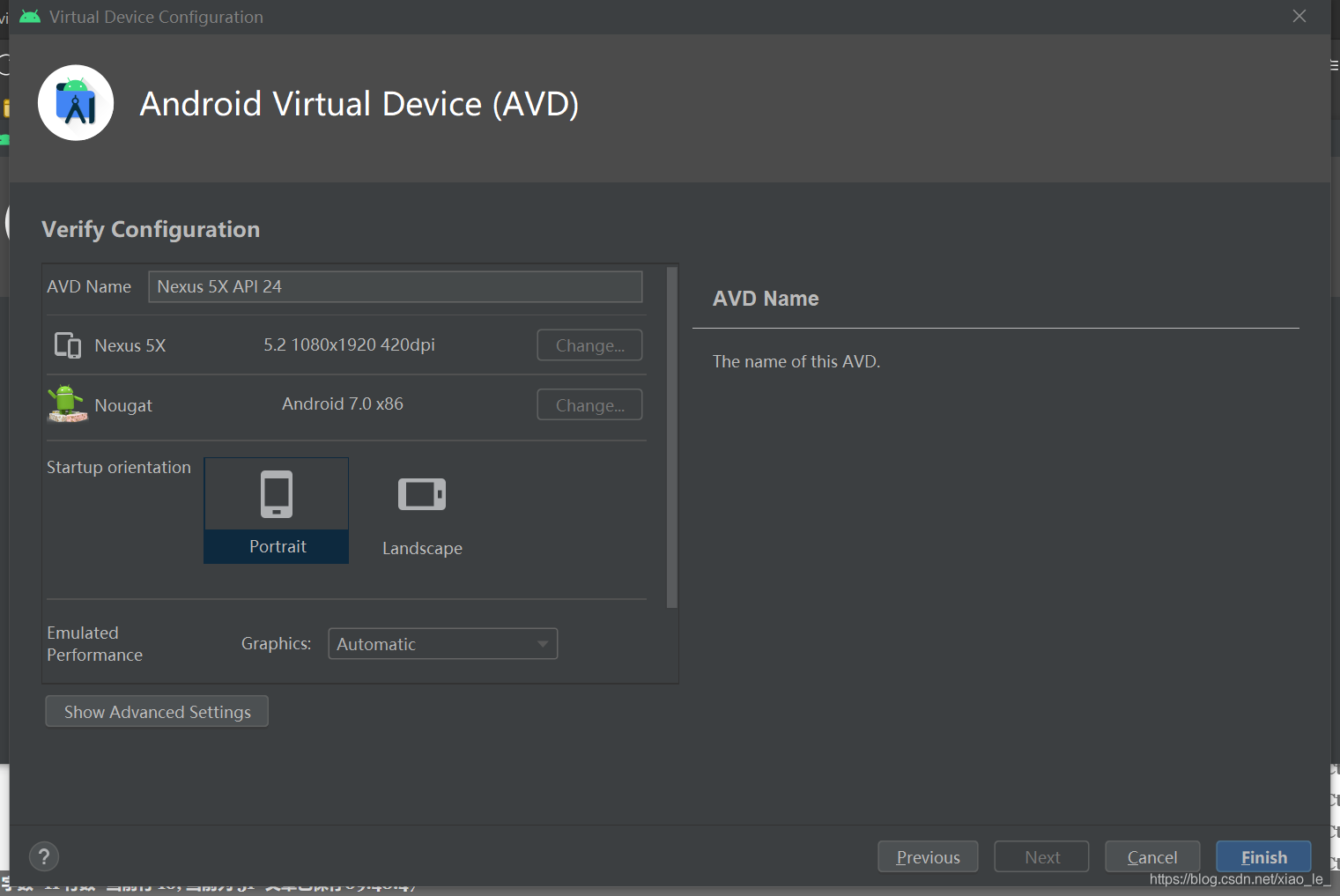This screenshot has height=896, width=1340.
Task: Click the Nexus 5X device icon
Action: (x=68, y=345)
